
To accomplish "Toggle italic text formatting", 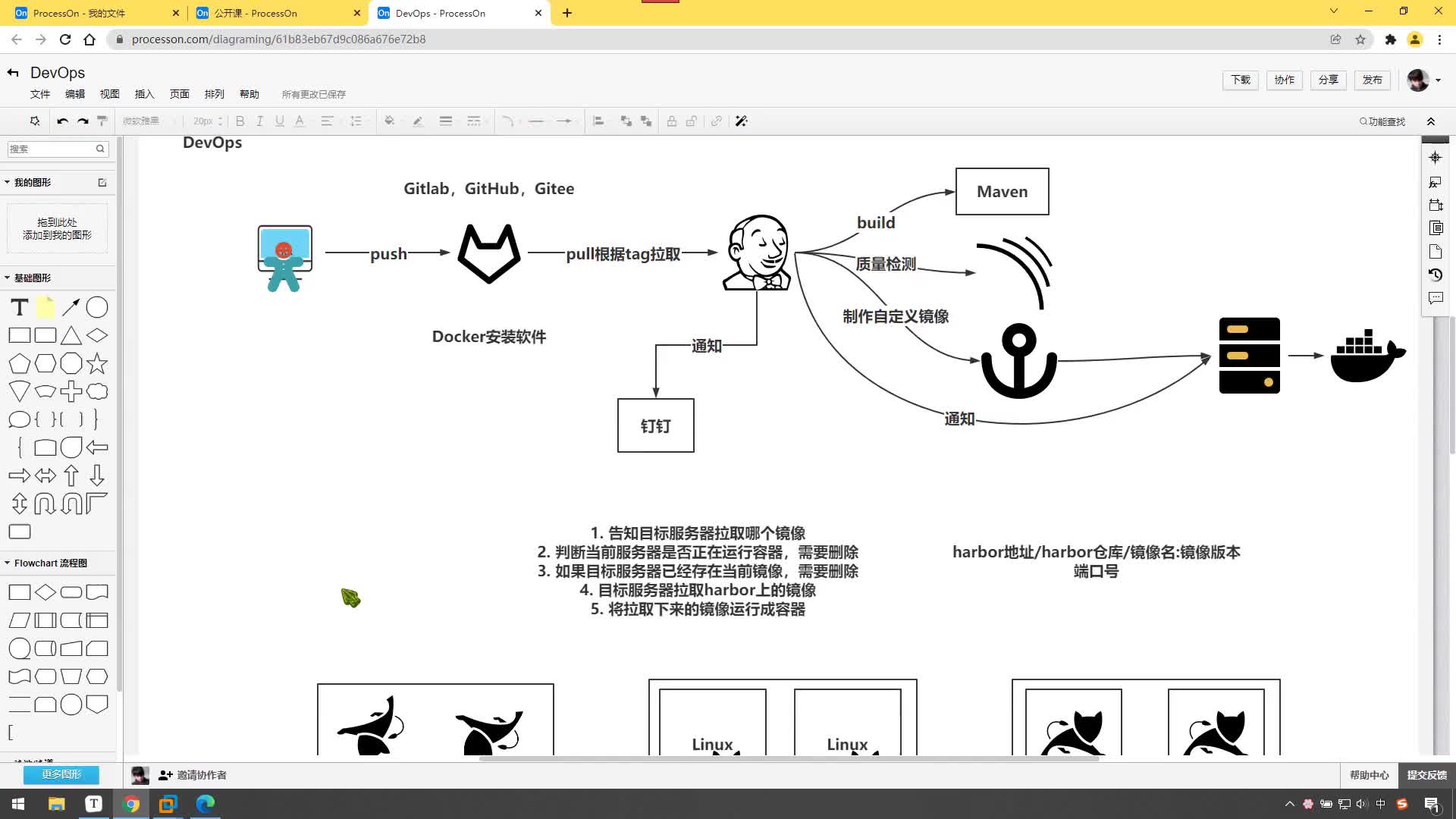I will pos(260,121).
